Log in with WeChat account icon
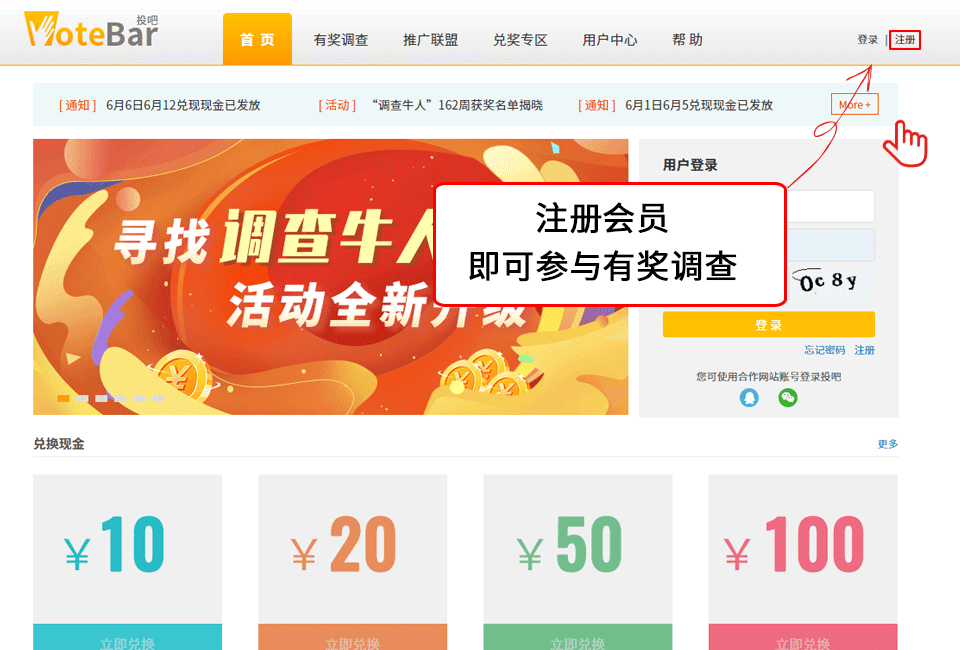The image size is (960, 650). 787,398
